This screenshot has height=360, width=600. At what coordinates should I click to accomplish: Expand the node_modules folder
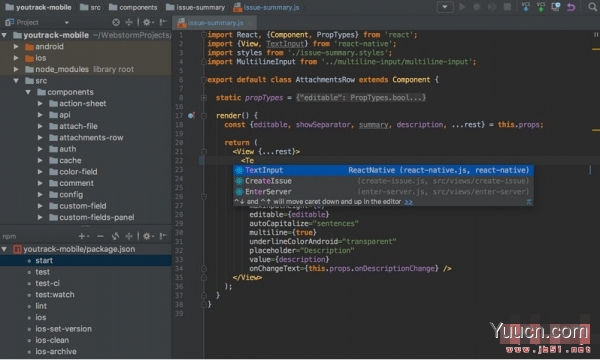16,69
